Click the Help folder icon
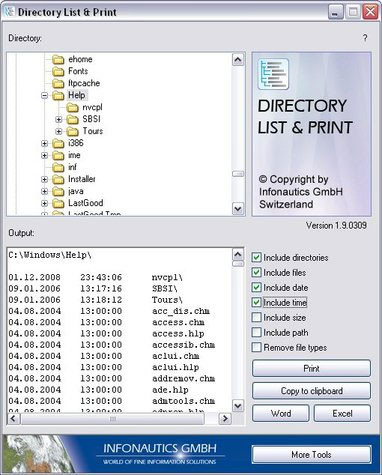382x475 pixels. [x=58, y=96]
